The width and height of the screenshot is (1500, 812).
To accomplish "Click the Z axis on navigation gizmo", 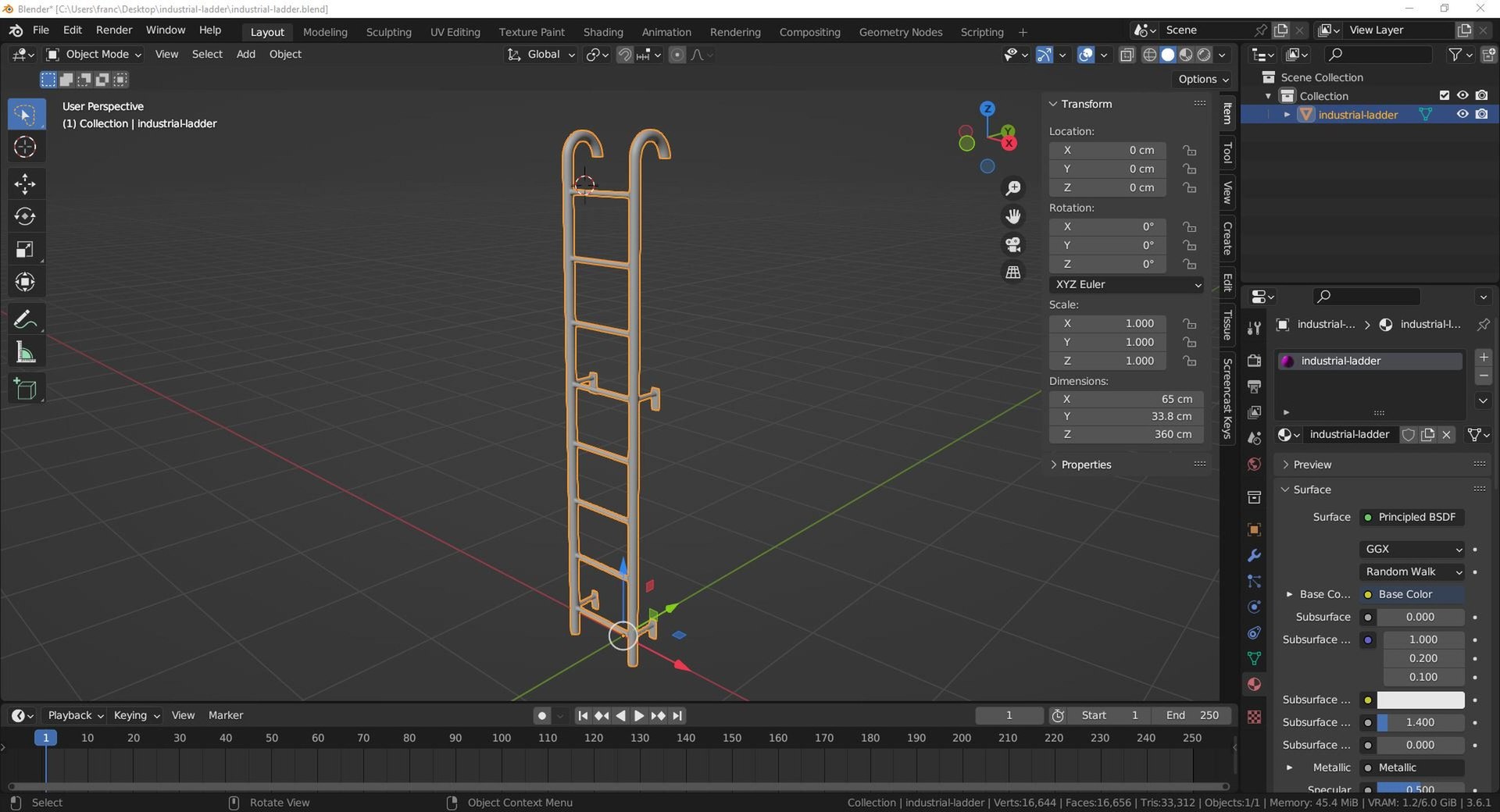I will [x=987, y=109].
